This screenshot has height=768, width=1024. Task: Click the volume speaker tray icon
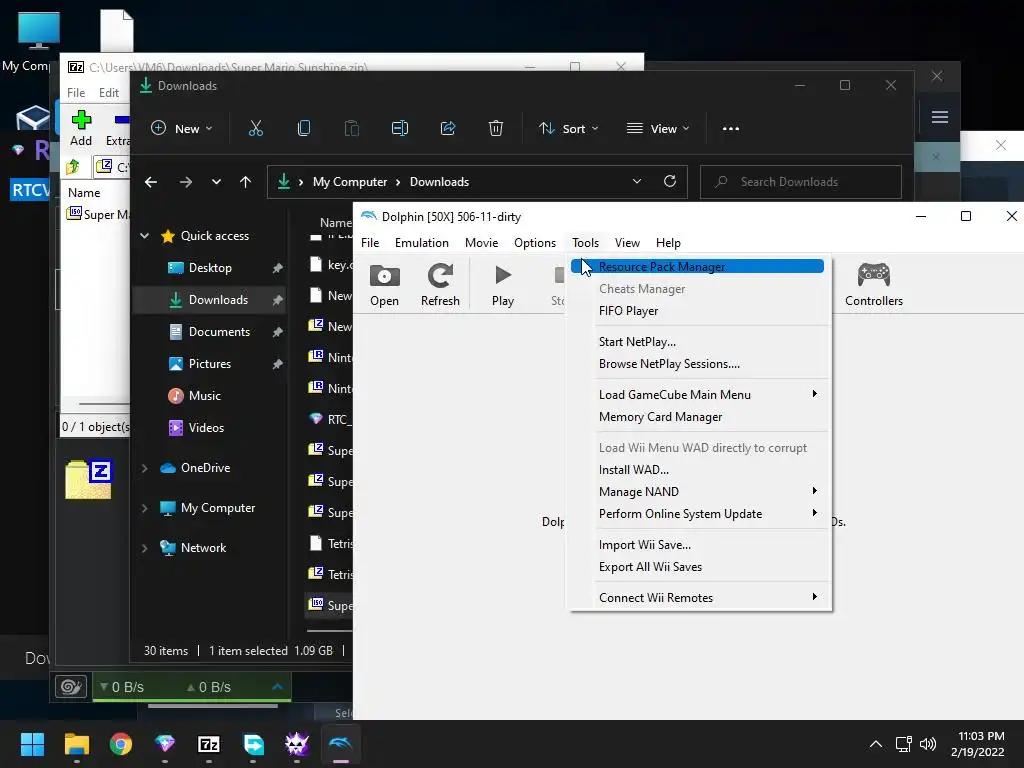[927, 744]
